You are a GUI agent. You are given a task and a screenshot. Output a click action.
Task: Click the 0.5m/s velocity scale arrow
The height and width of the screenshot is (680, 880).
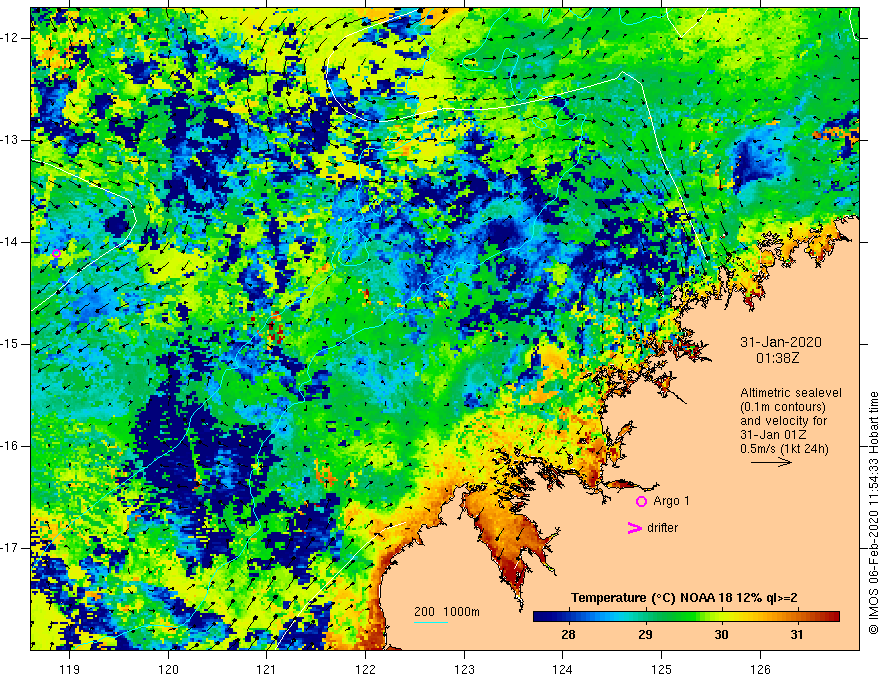pyautogui.click(x=771, y=462)
